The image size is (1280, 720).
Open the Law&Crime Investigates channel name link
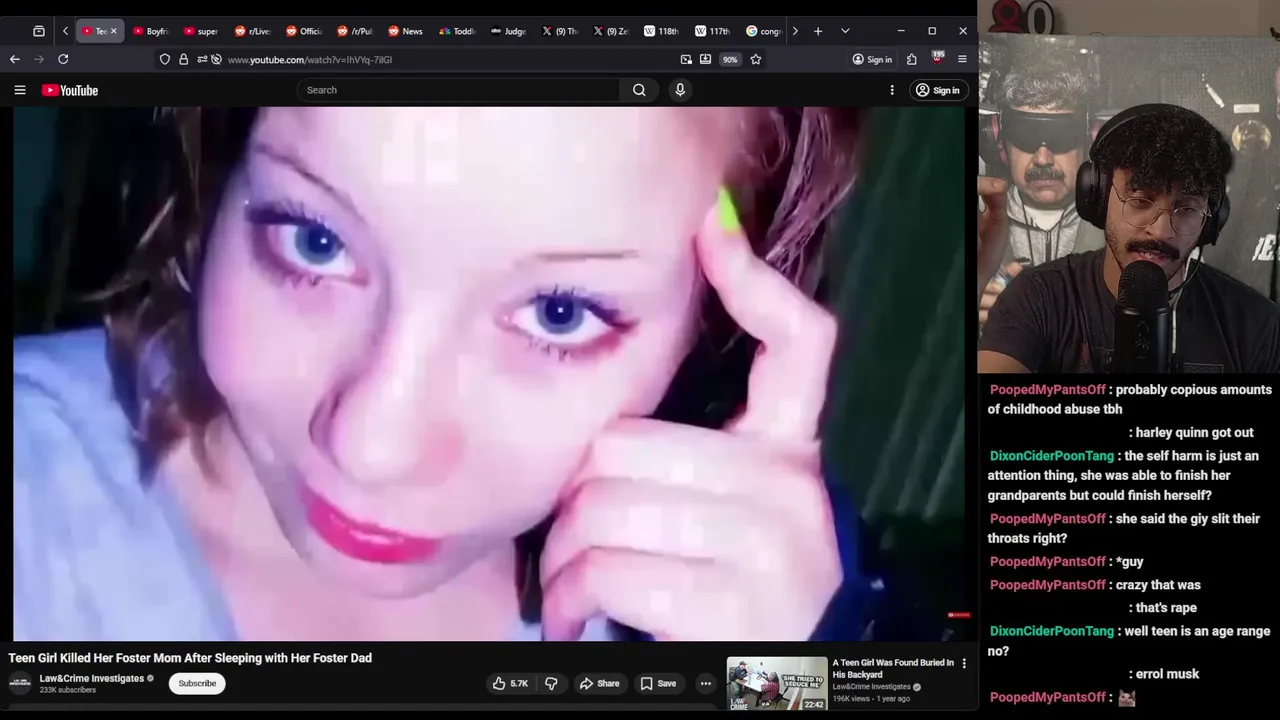(x=92, y=678)
